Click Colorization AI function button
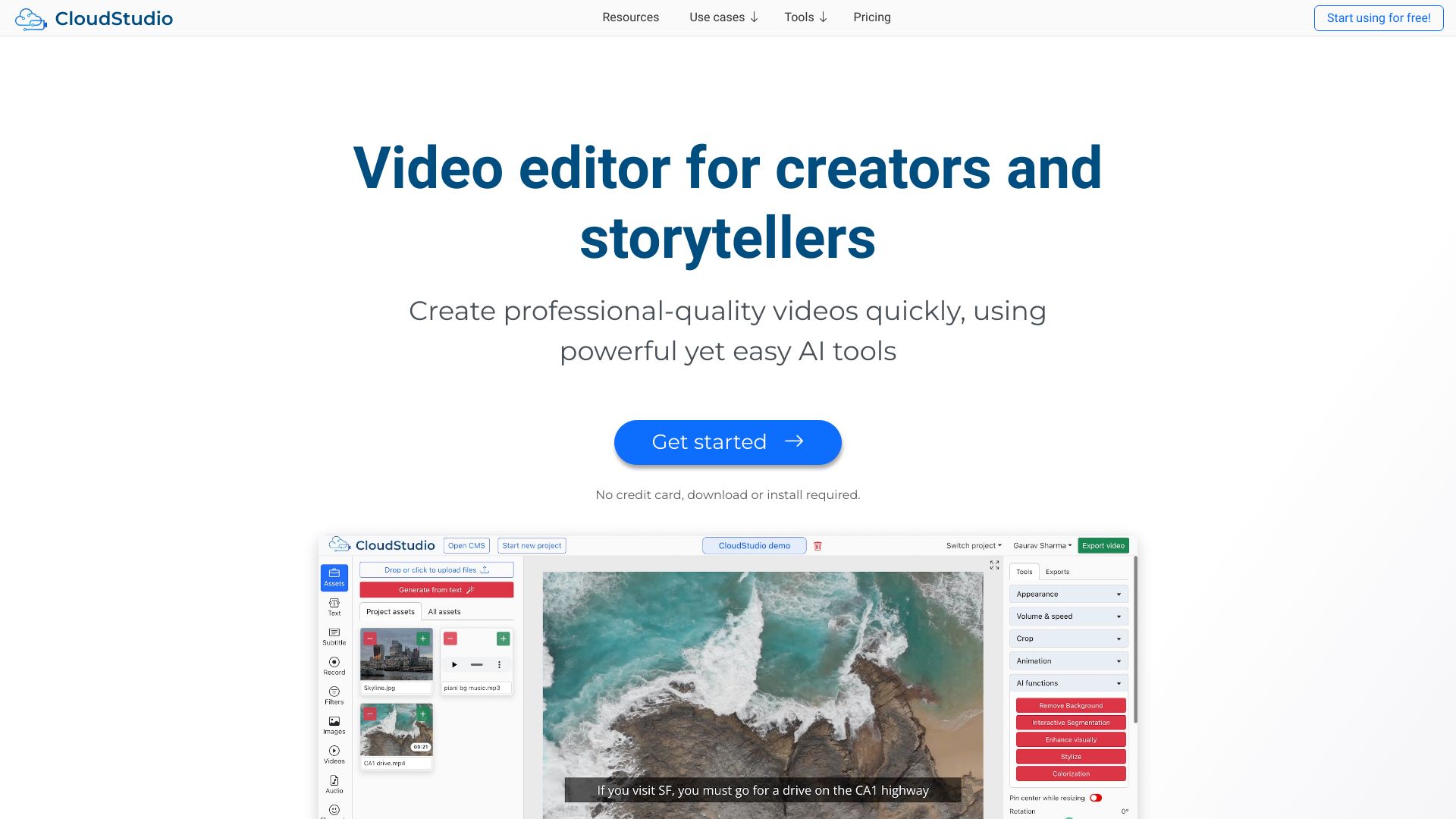 [1069, 773]
